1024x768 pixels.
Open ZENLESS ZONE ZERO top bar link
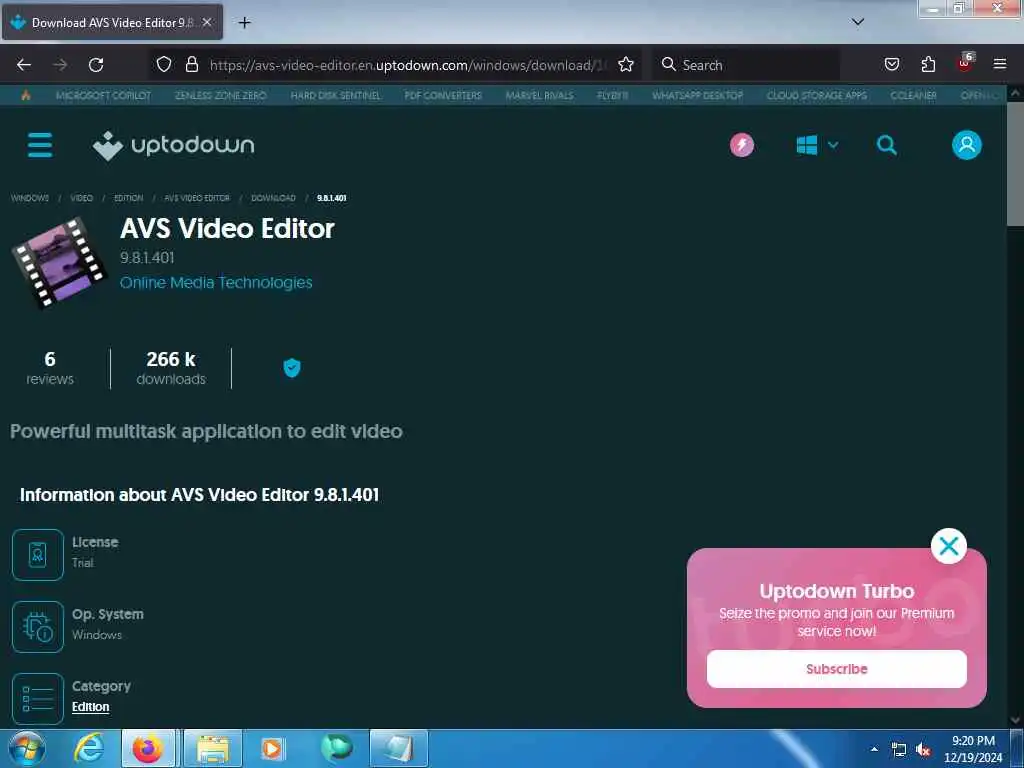click(221, 95)
